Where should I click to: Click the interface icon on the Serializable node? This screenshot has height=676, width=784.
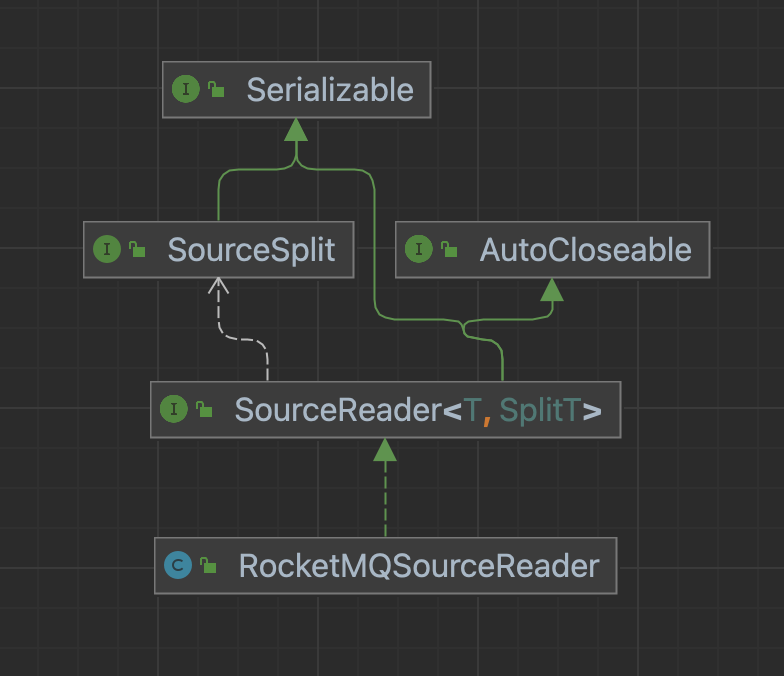click(186, 90)
